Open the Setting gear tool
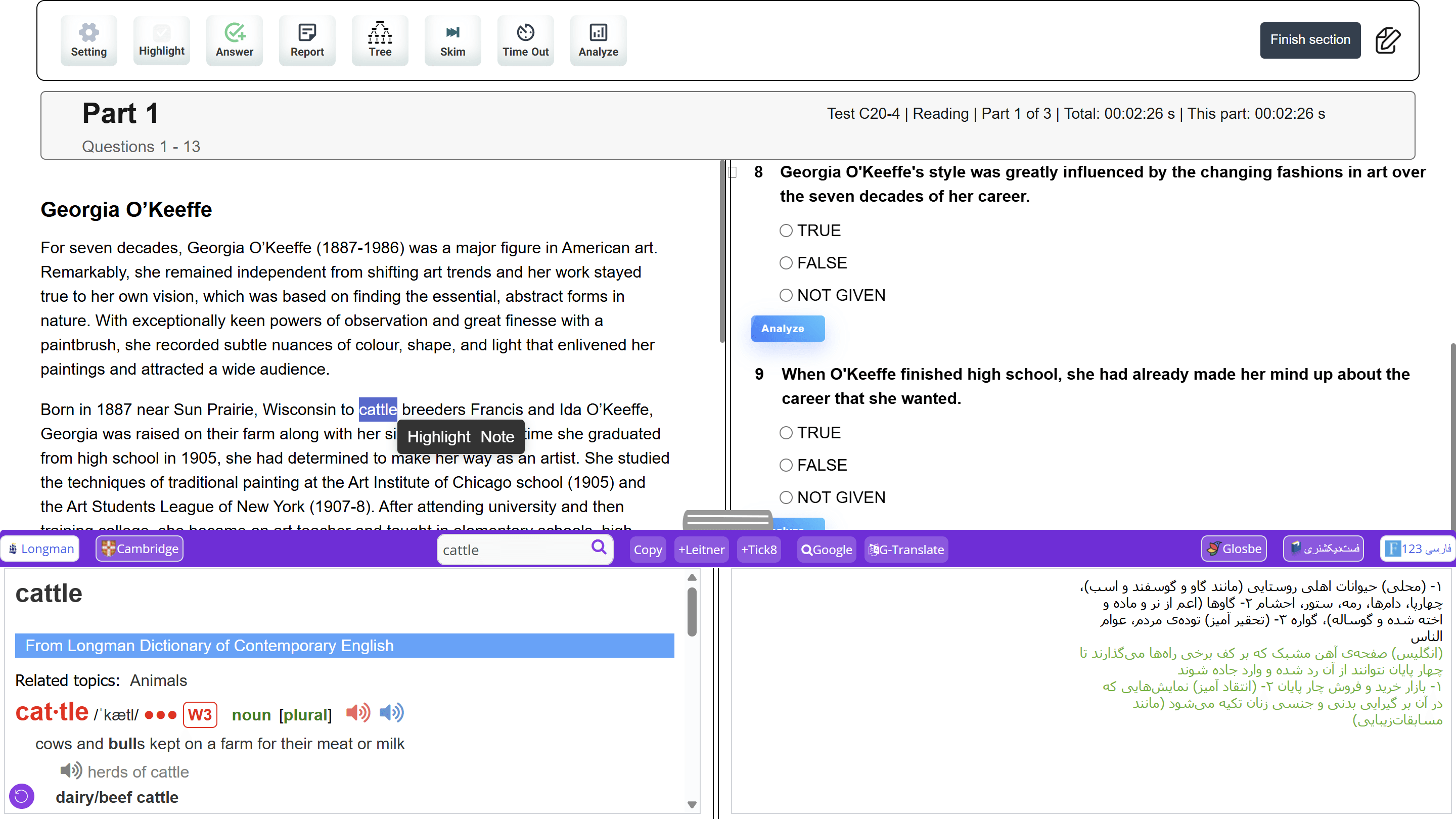 pyautogui.click(x=89, y=40)
